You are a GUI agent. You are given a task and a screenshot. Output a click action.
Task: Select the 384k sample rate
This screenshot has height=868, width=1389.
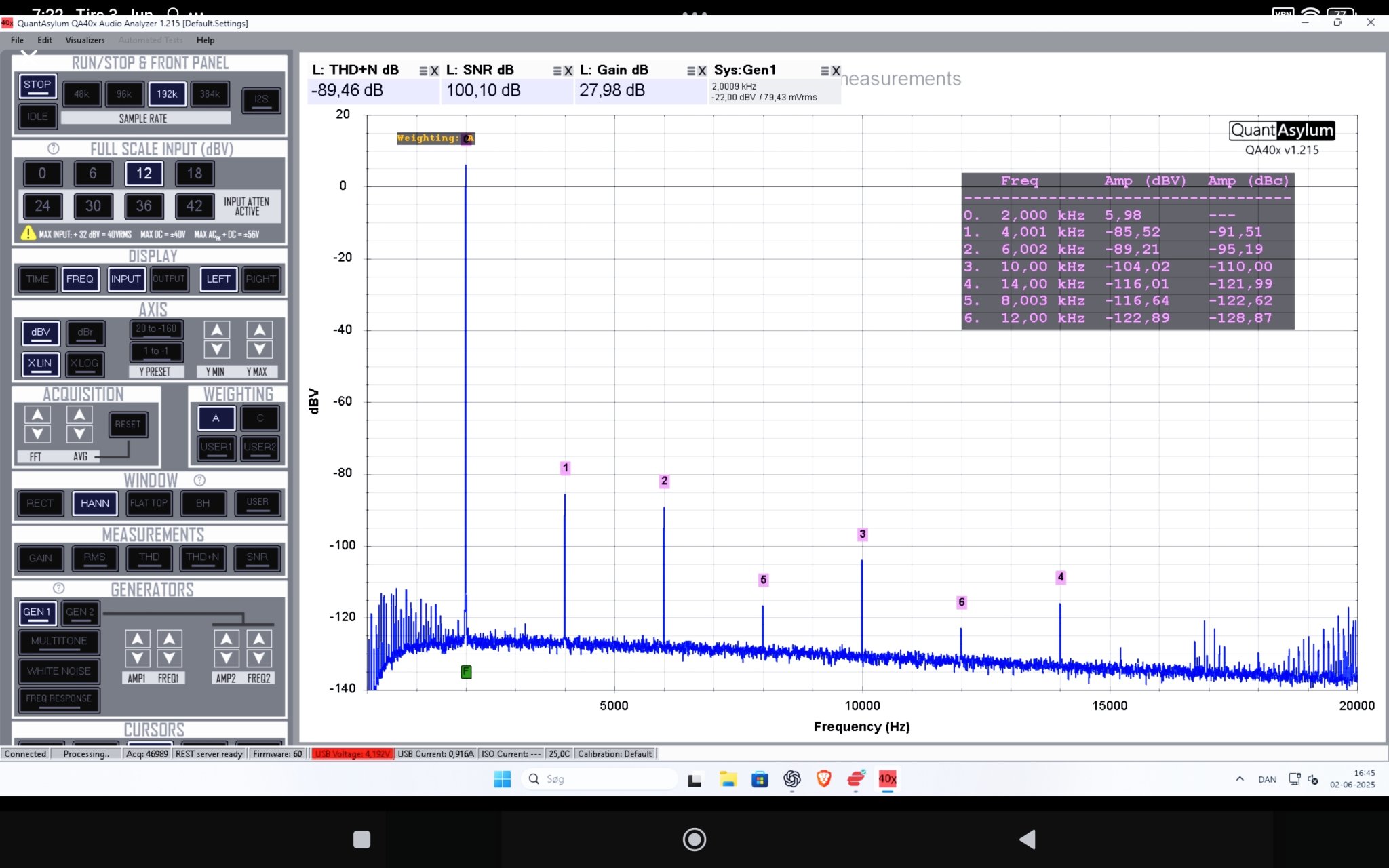click(210, 94)
